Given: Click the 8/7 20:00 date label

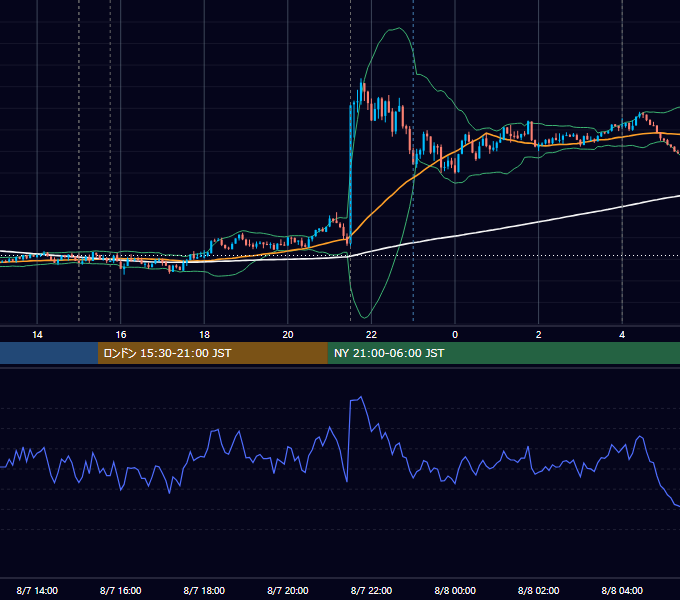Looking at the screenshot, I should [288, 590].
